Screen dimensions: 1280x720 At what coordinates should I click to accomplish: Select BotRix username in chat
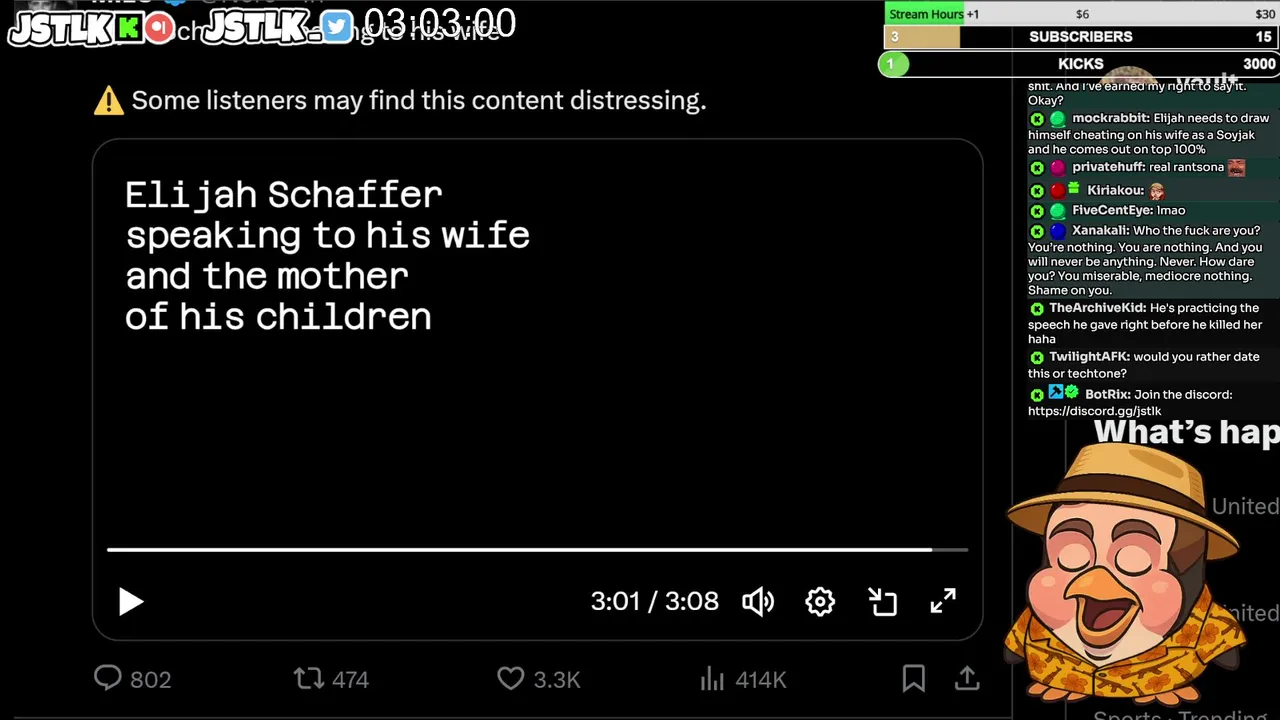[x=1106, y=395]
